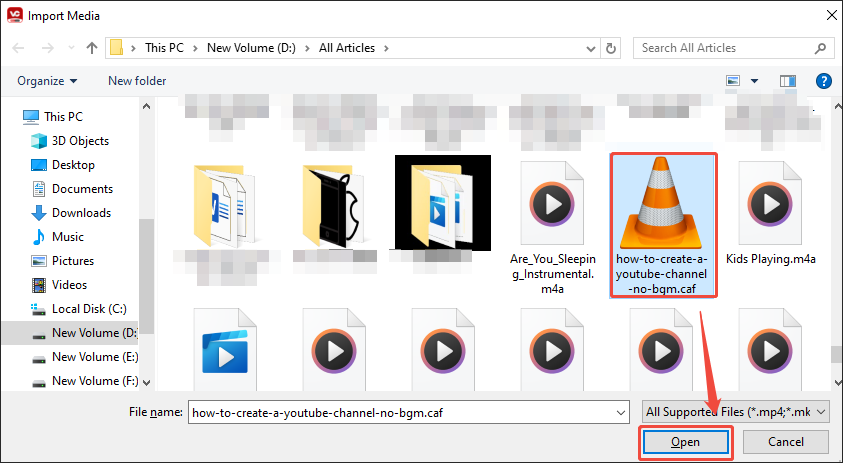Click the 3D Objects cube icon

tap(39, 141)
